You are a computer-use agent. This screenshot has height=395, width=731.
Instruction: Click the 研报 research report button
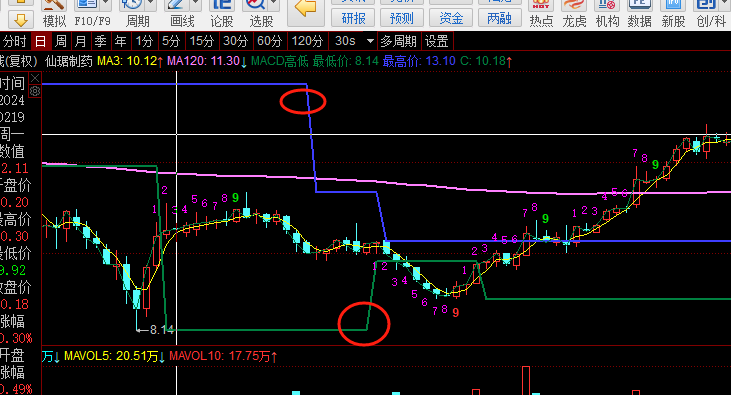coord(353,19)
